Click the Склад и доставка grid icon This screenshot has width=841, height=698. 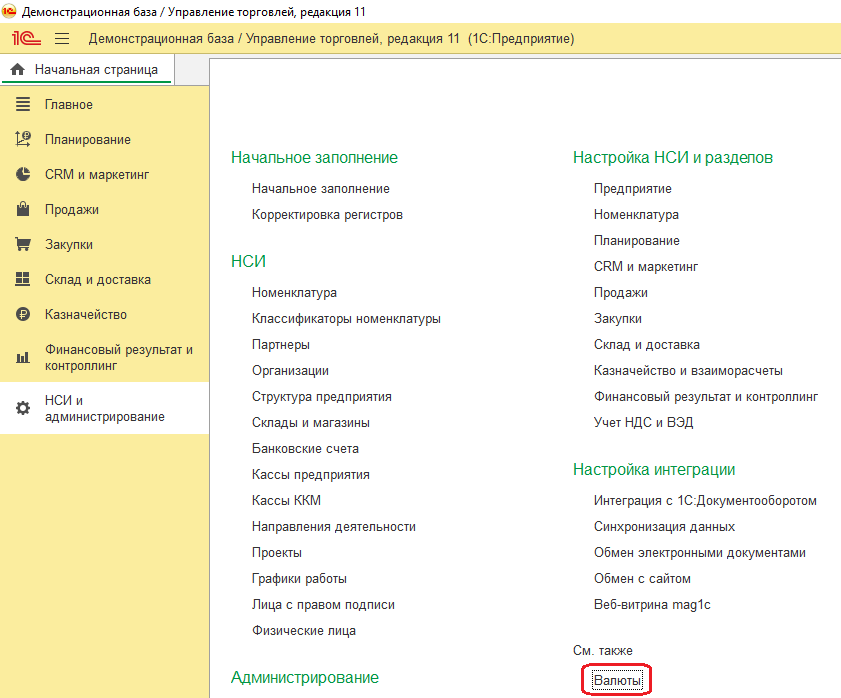coord(23,280)
